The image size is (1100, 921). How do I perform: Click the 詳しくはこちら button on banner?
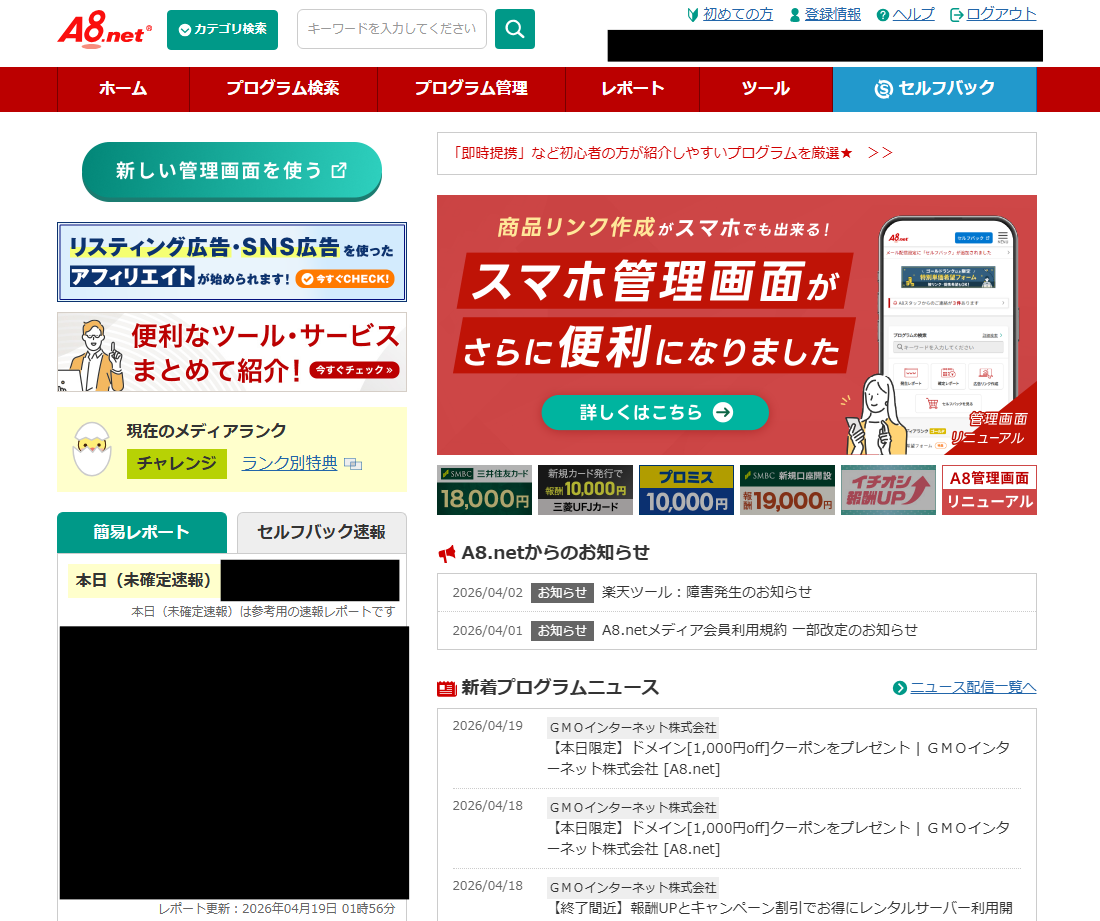[655, 412]
